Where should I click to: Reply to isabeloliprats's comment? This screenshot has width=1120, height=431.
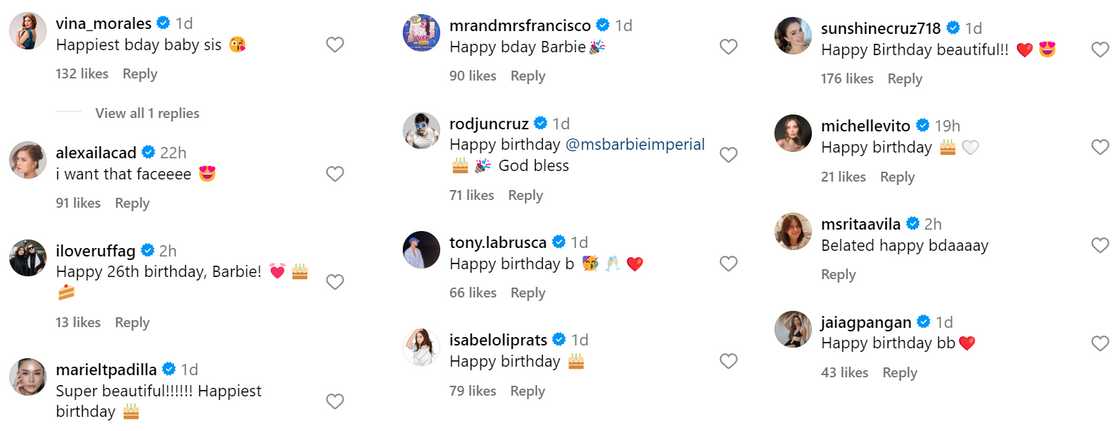click(527, 391)
